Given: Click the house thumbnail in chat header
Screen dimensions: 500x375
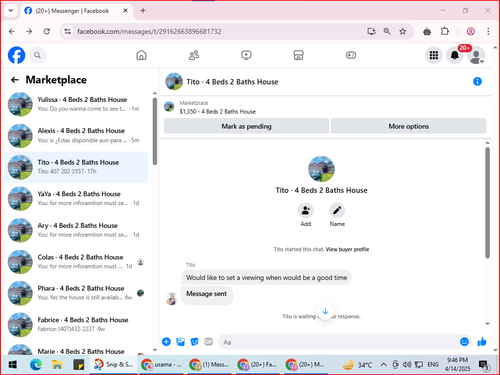Looking at the screenshot, I should [x=174, y=81].
